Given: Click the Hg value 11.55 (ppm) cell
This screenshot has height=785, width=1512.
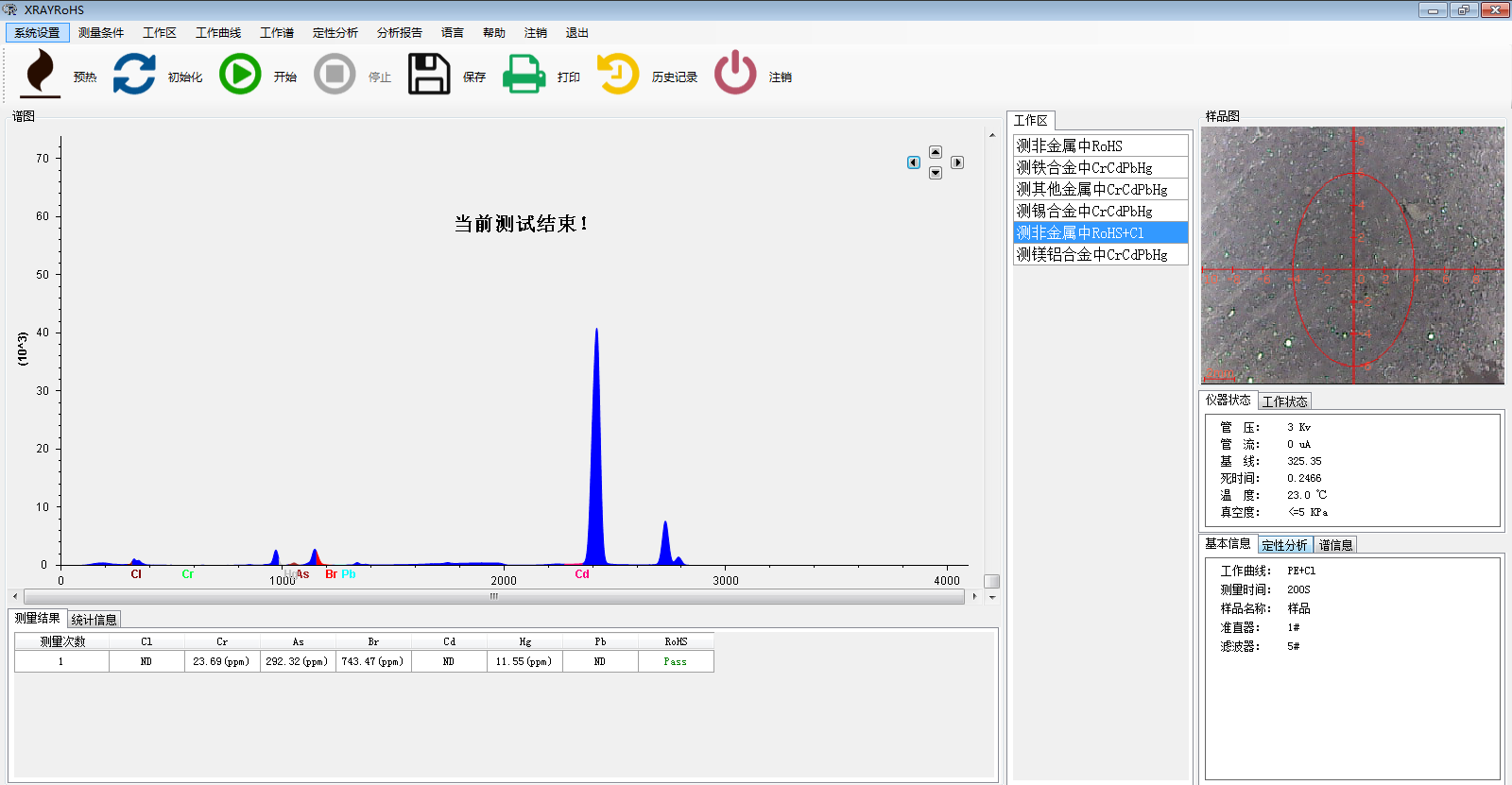Looking at the screenshot, I should 524,661.
